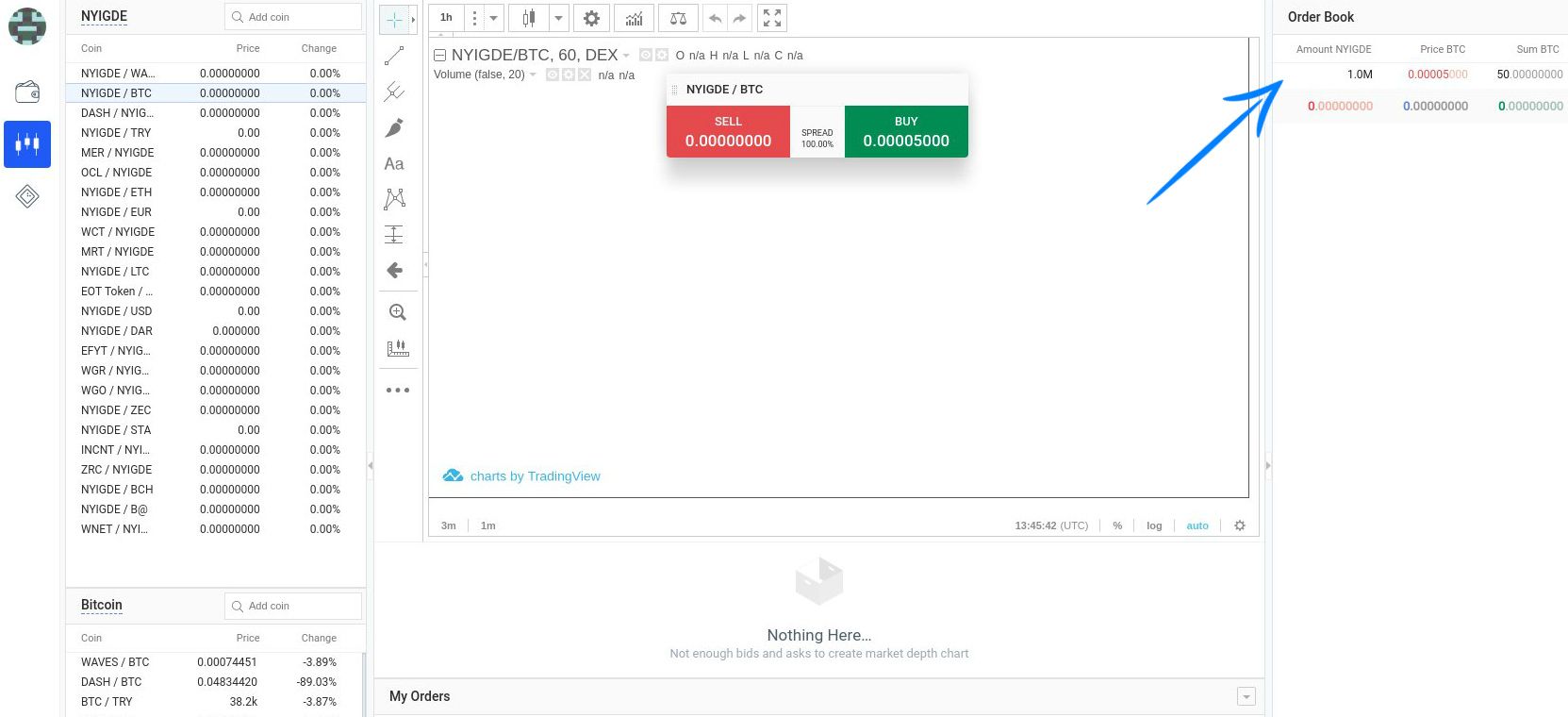Select the XABCD pattern tool

click(x=394, y=198)
